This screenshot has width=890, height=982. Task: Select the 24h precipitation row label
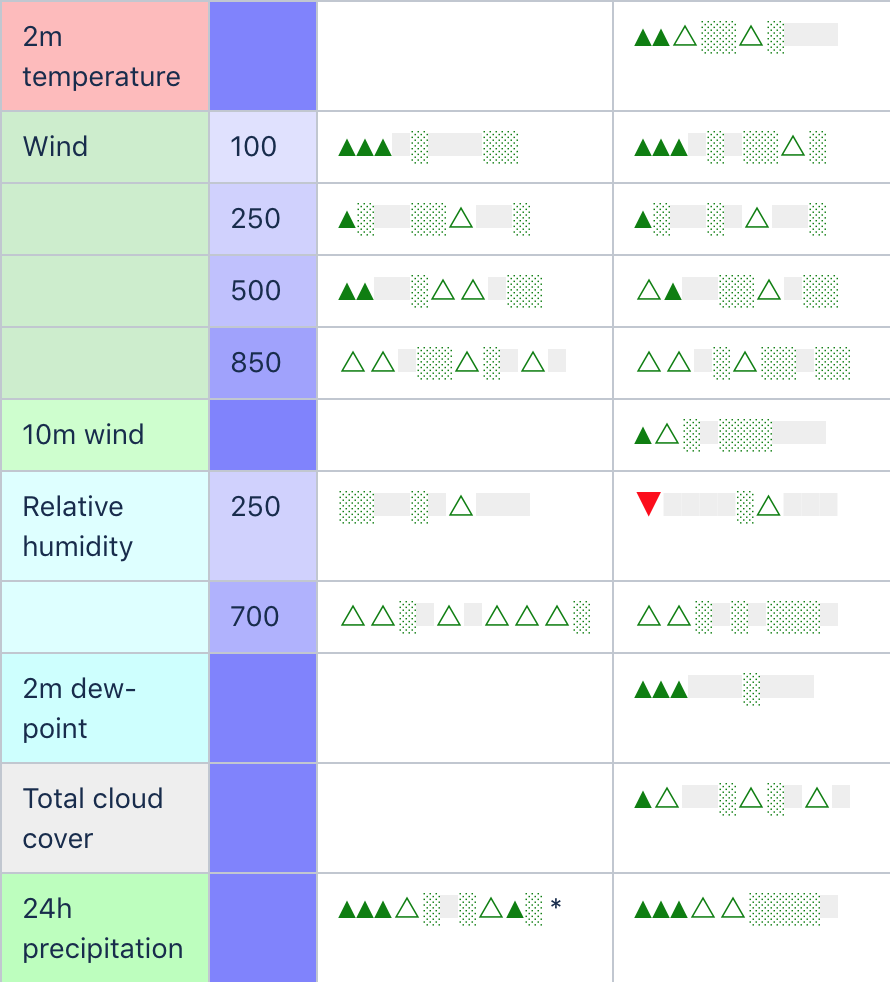point(103,928)
